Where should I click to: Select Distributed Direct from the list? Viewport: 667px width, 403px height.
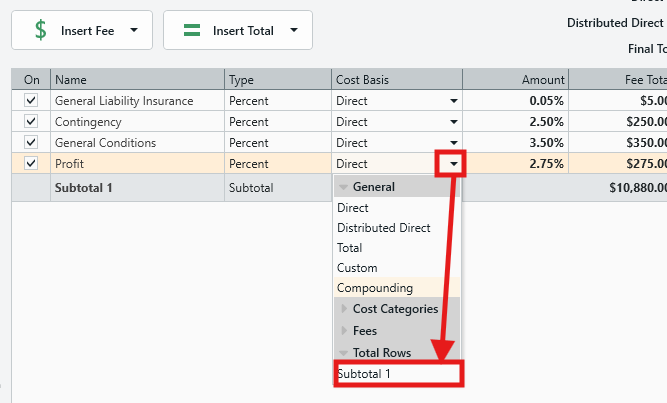click(384, 228)
